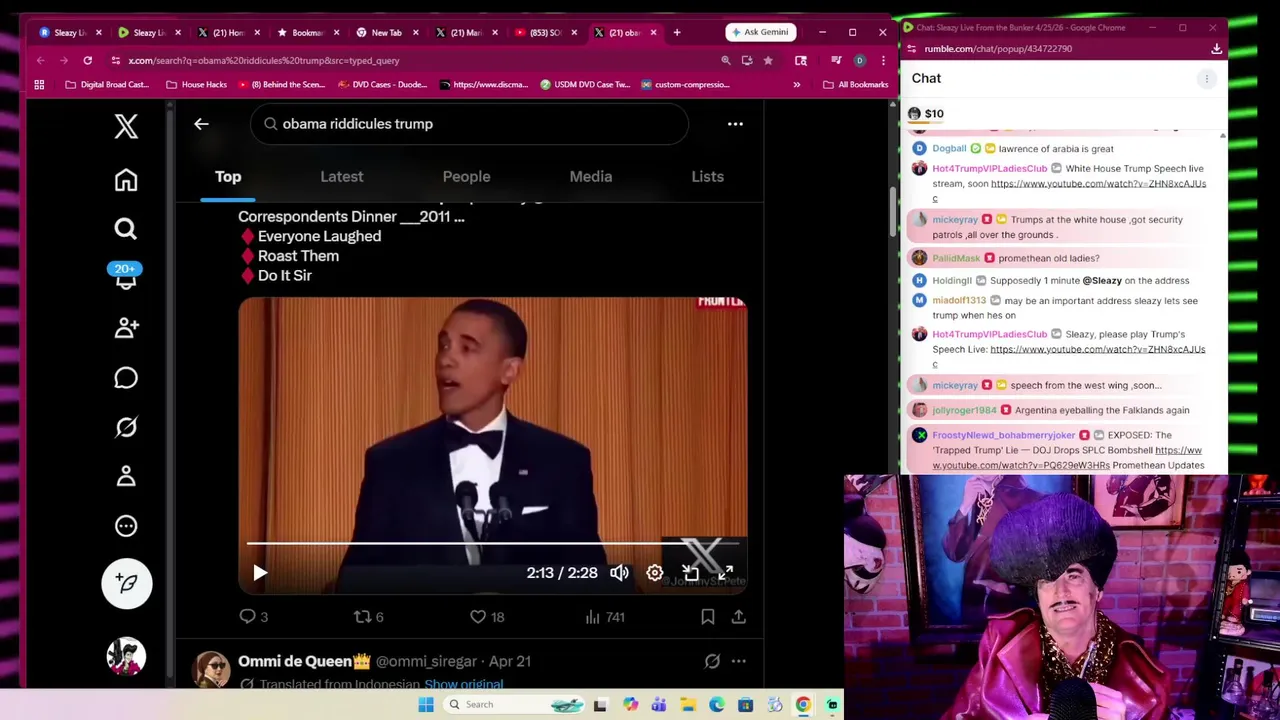This screenshot has height=720, width=1280.
Task: Bookmark the Obama video post
Action: 707,617
